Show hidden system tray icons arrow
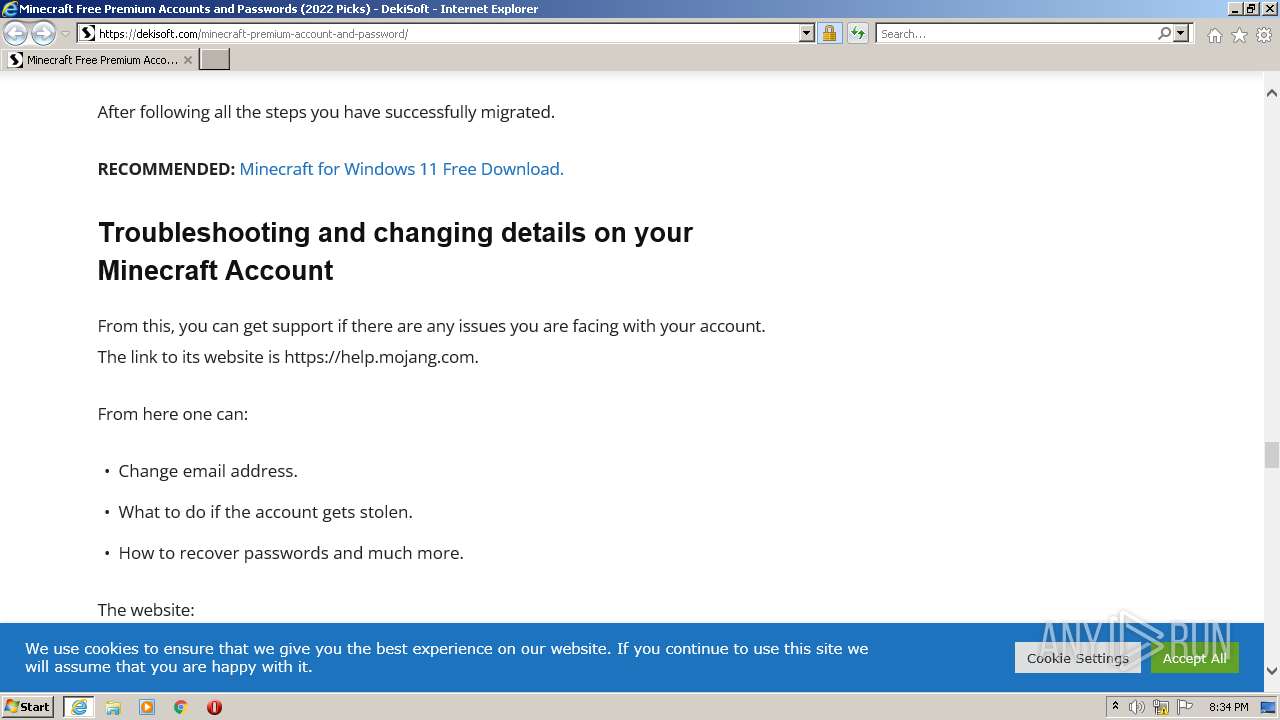 click(1115, 707)
